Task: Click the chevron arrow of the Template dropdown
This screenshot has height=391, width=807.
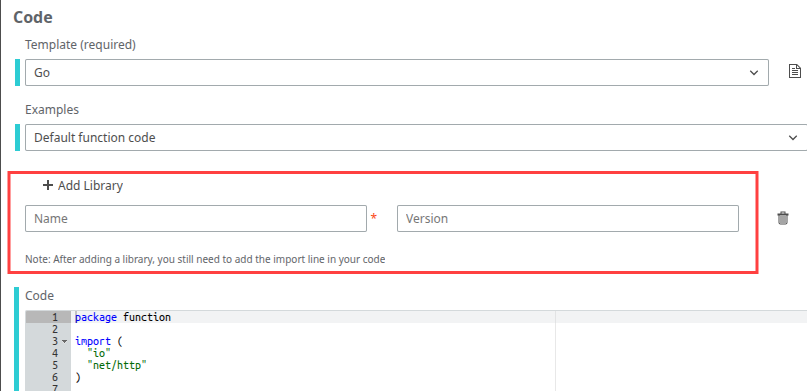Action: (x=754, y=73)
